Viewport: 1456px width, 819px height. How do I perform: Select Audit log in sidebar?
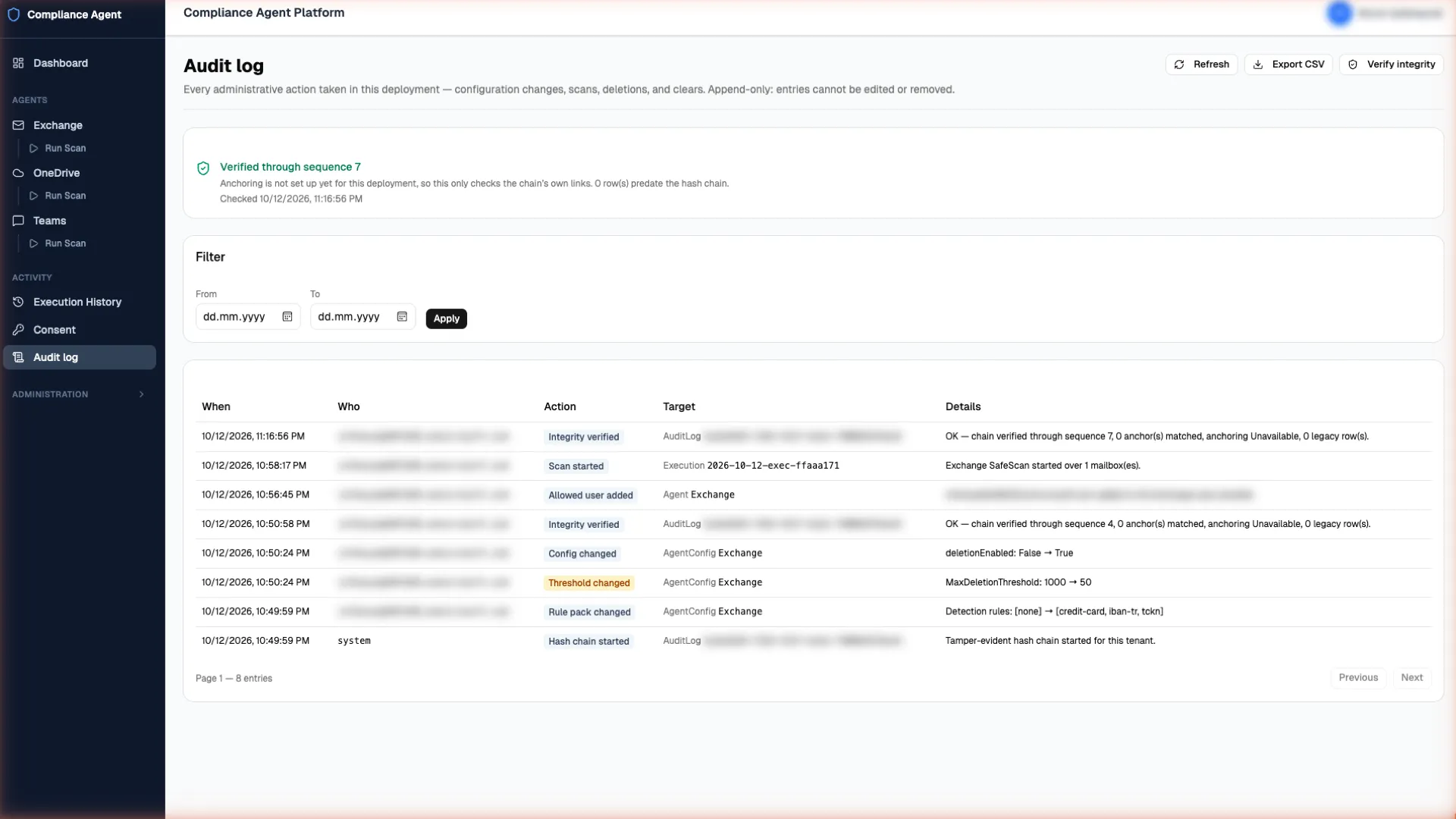click(80, 357)
